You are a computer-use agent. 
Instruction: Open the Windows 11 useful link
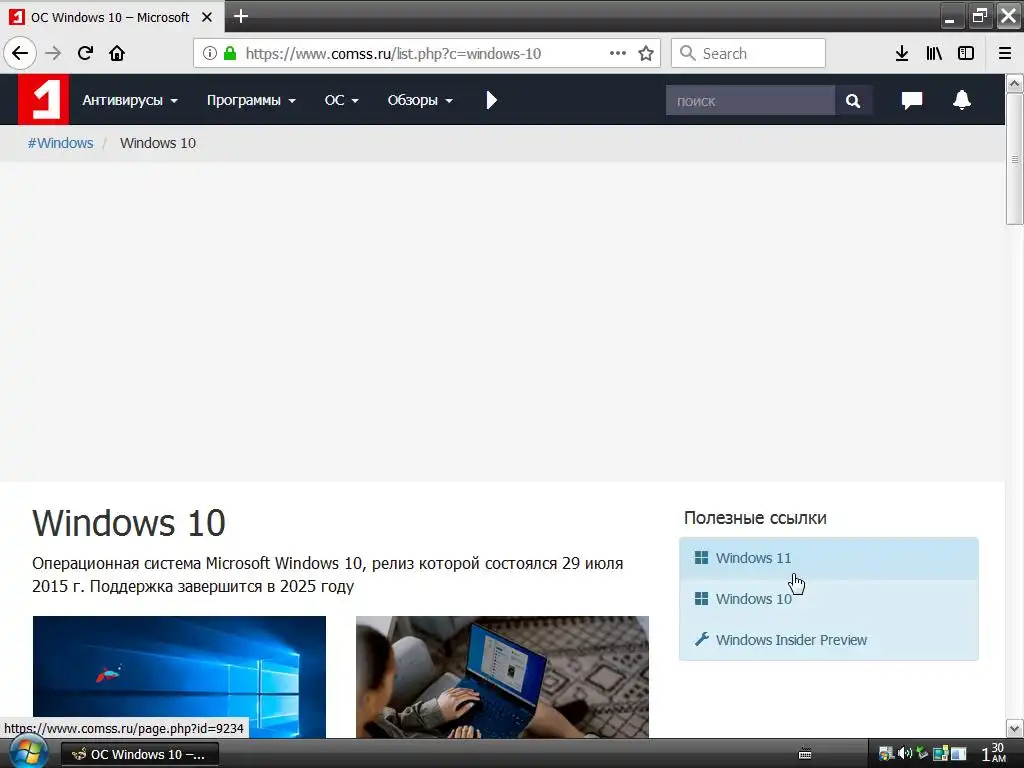click(x=829, y=558)
